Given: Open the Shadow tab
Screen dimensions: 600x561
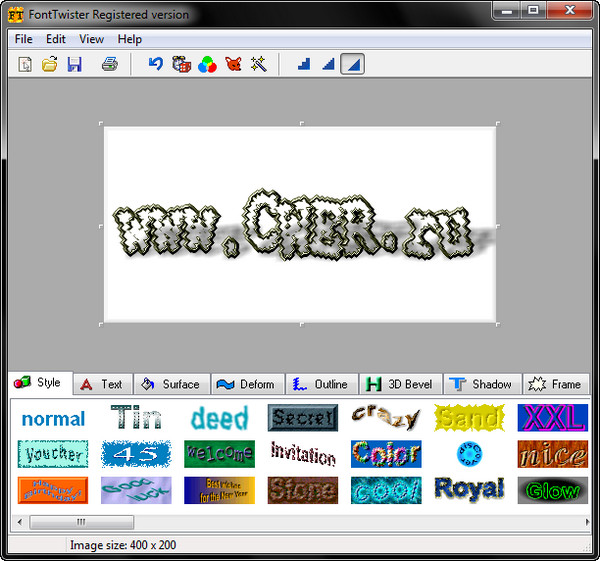Looking at the screenshot, I should 481,384.
